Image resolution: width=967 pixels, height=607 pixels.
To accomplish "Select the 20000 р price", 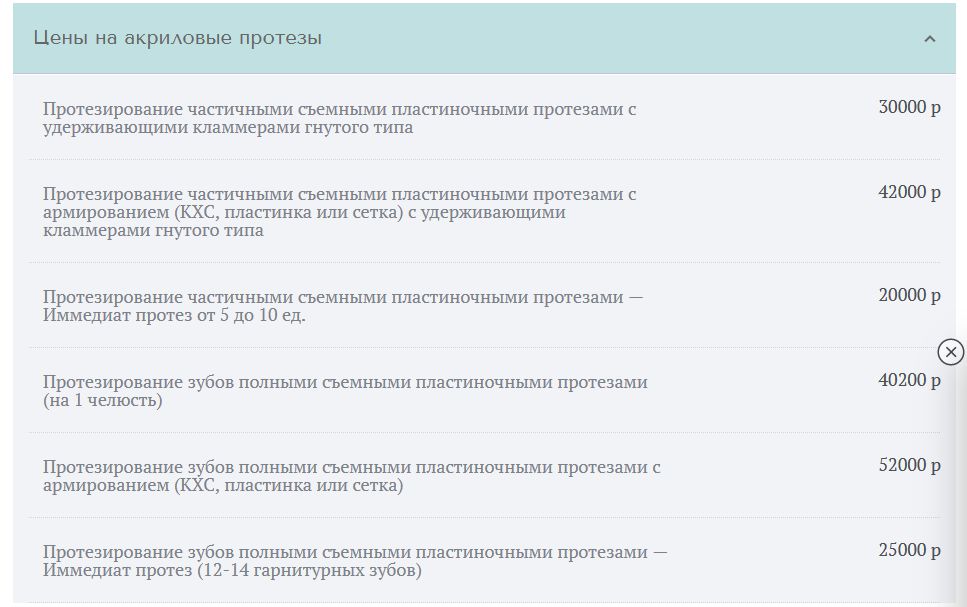I will pyautogui.click(x=909, y=295).
